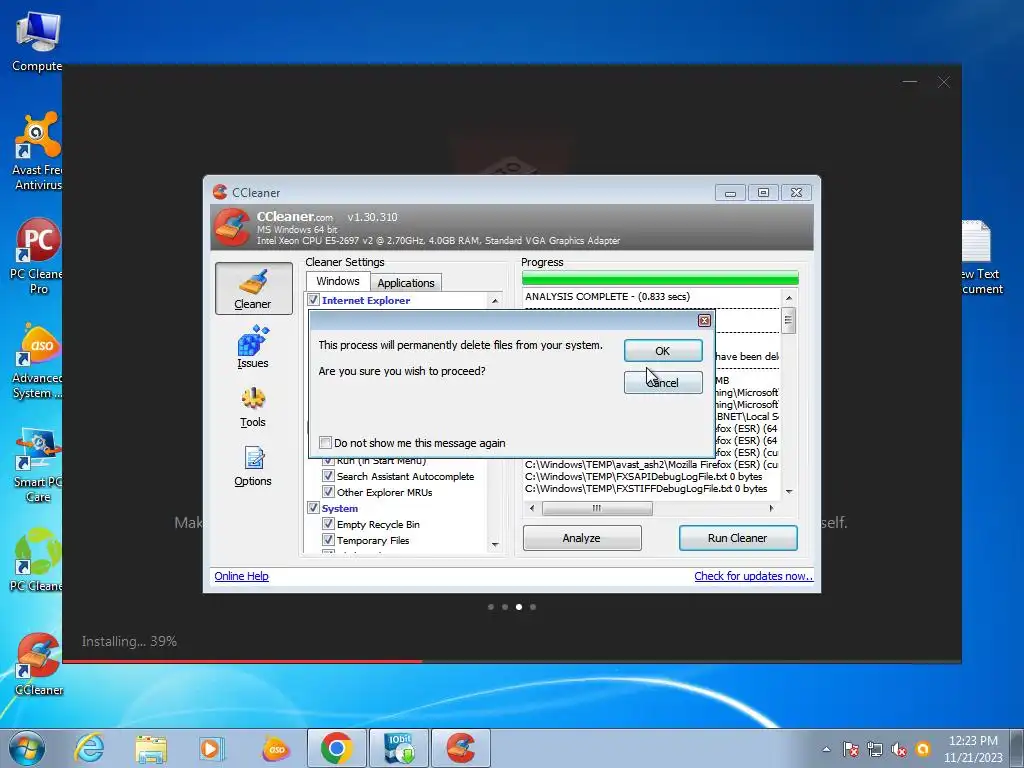The image size is (1024, 768).
Task: Open Windows Media Player from the taskbar
Action: click(x=212, y=748)
